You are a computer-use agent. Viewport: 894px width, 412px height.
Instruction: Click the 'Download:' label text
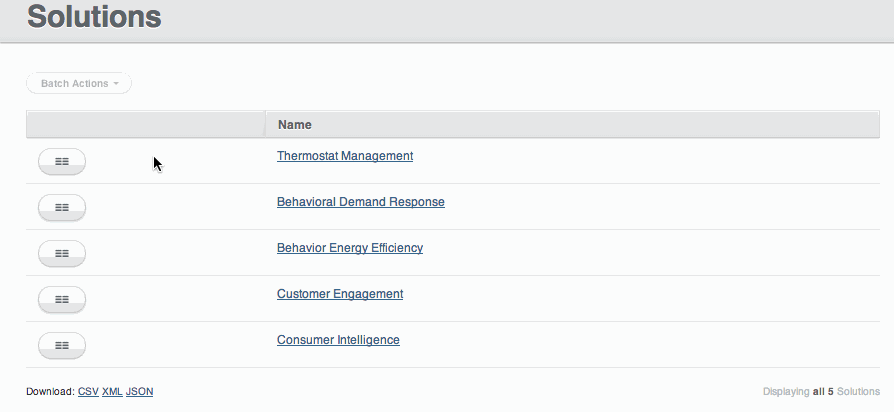tap(50, 392)
